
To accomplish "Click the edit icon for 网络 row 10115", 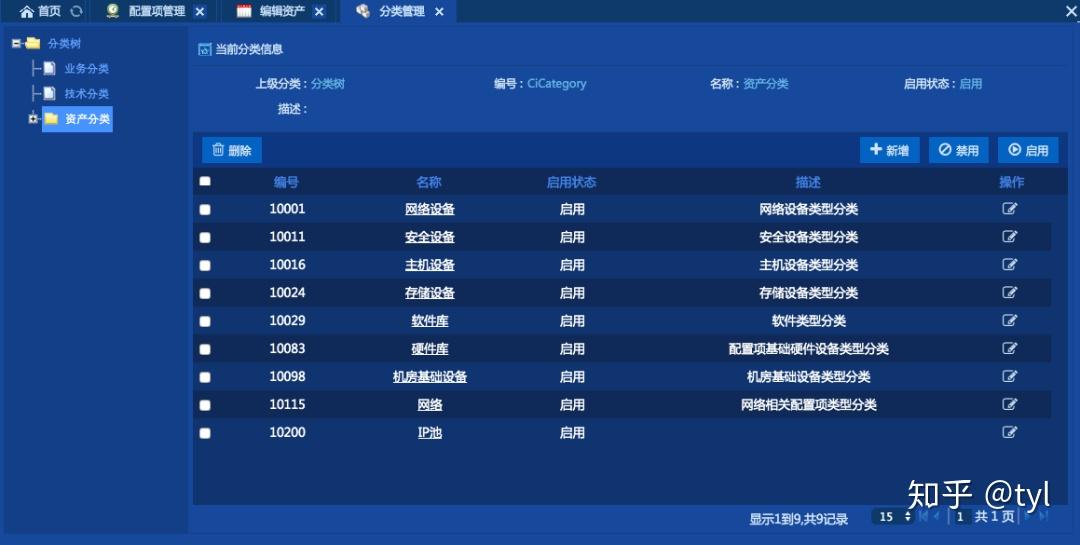I will click(1009, 404).
